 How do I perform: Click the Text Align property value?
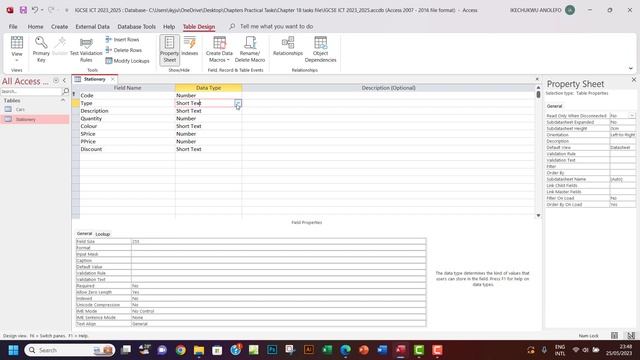point(279,324)
